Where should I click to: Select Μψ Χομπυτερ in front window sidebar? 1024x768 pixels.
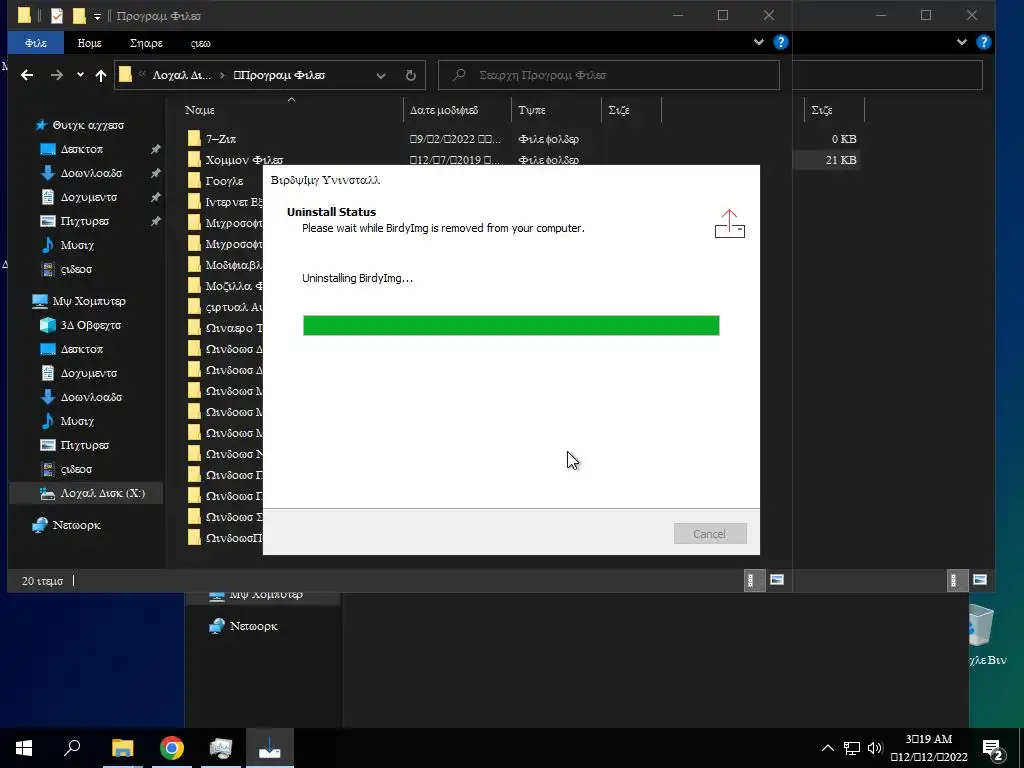(88, 301)
